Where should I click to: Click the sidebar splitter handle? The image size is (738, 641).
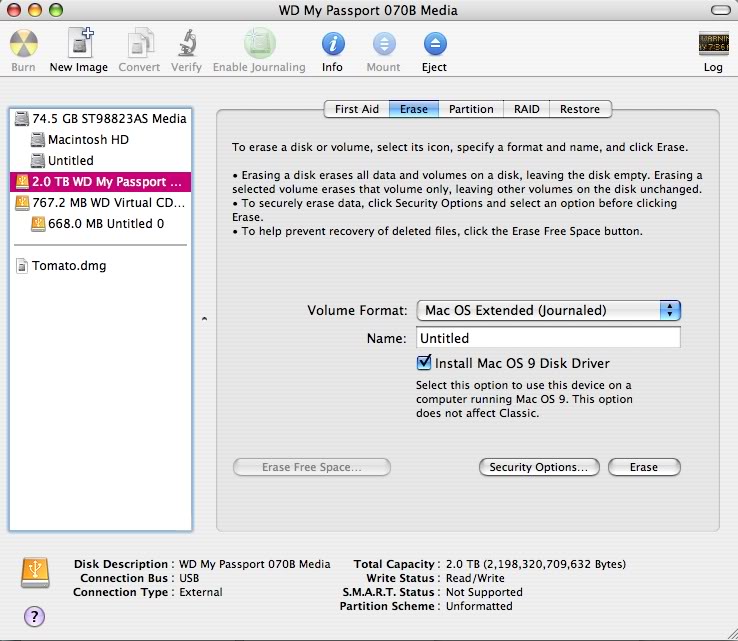pyautogui.click(x=204, y=319)
